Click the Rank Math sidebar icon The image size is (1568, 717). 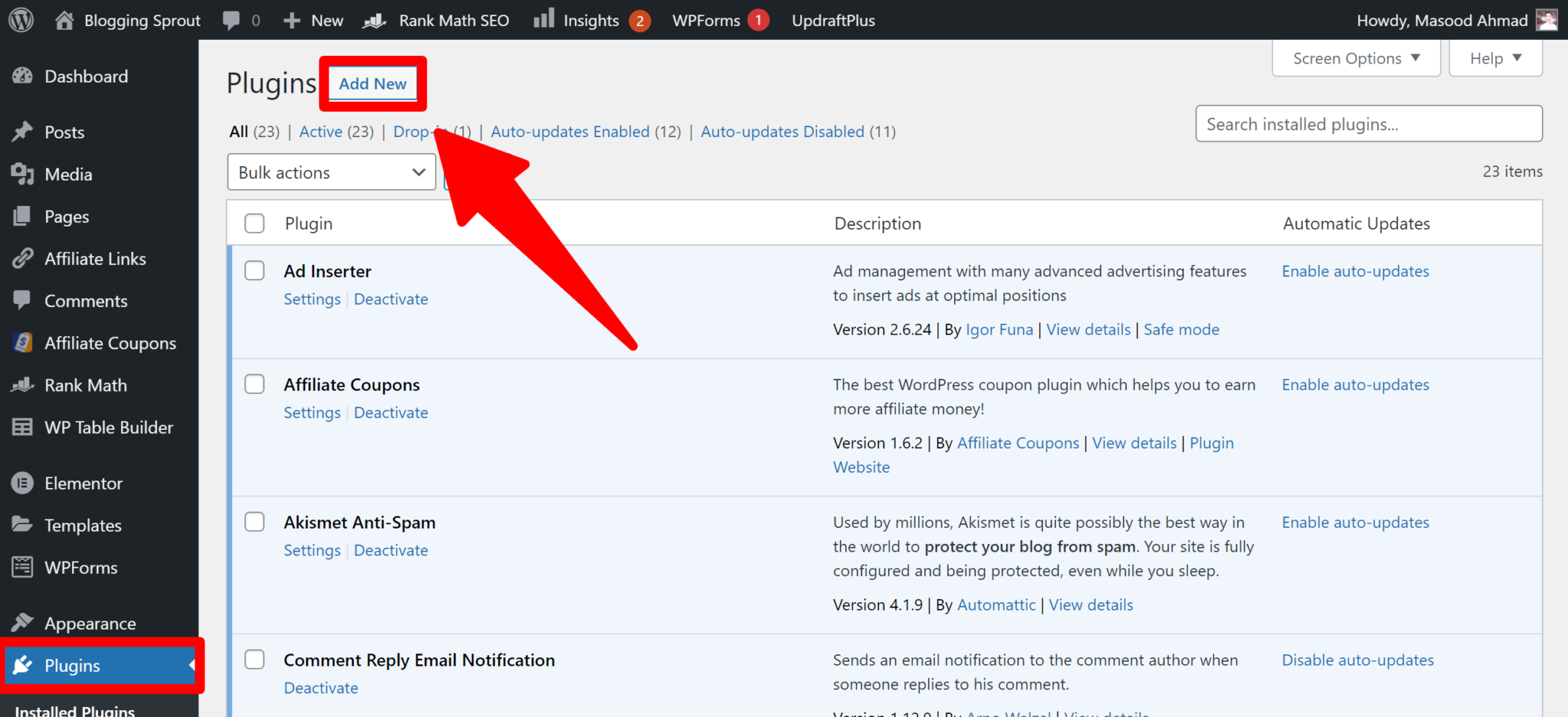pyautogui.click(x=23, y=385)
